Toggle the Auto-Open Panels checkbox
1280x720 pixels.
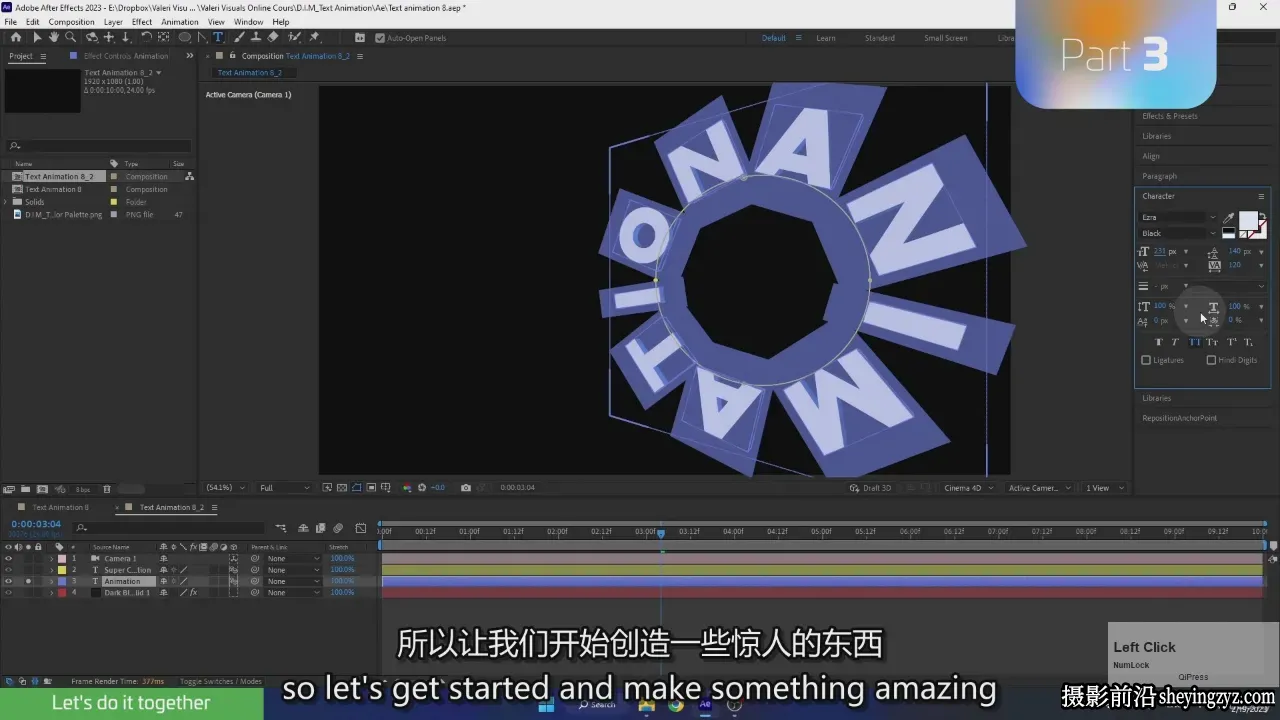coord(380,38)
